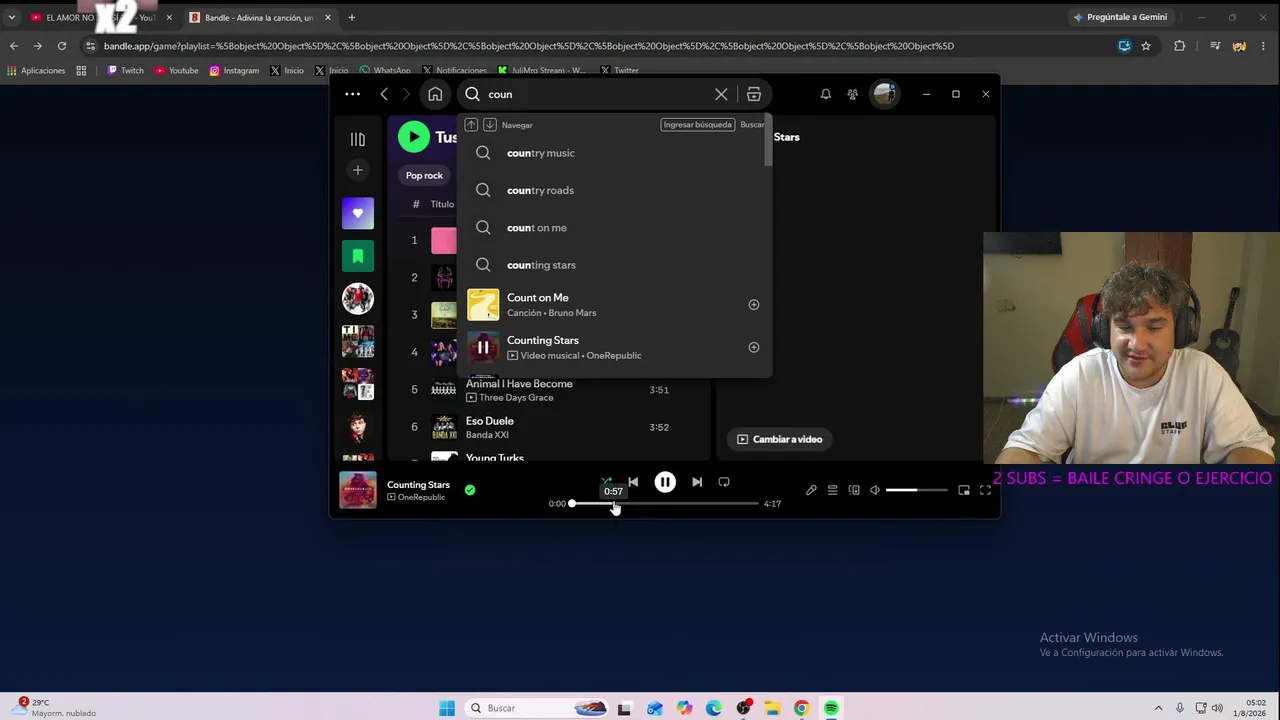Go back in Spotify navigation
This screenshot has height=720, width=1280.
tap(384, 94)
